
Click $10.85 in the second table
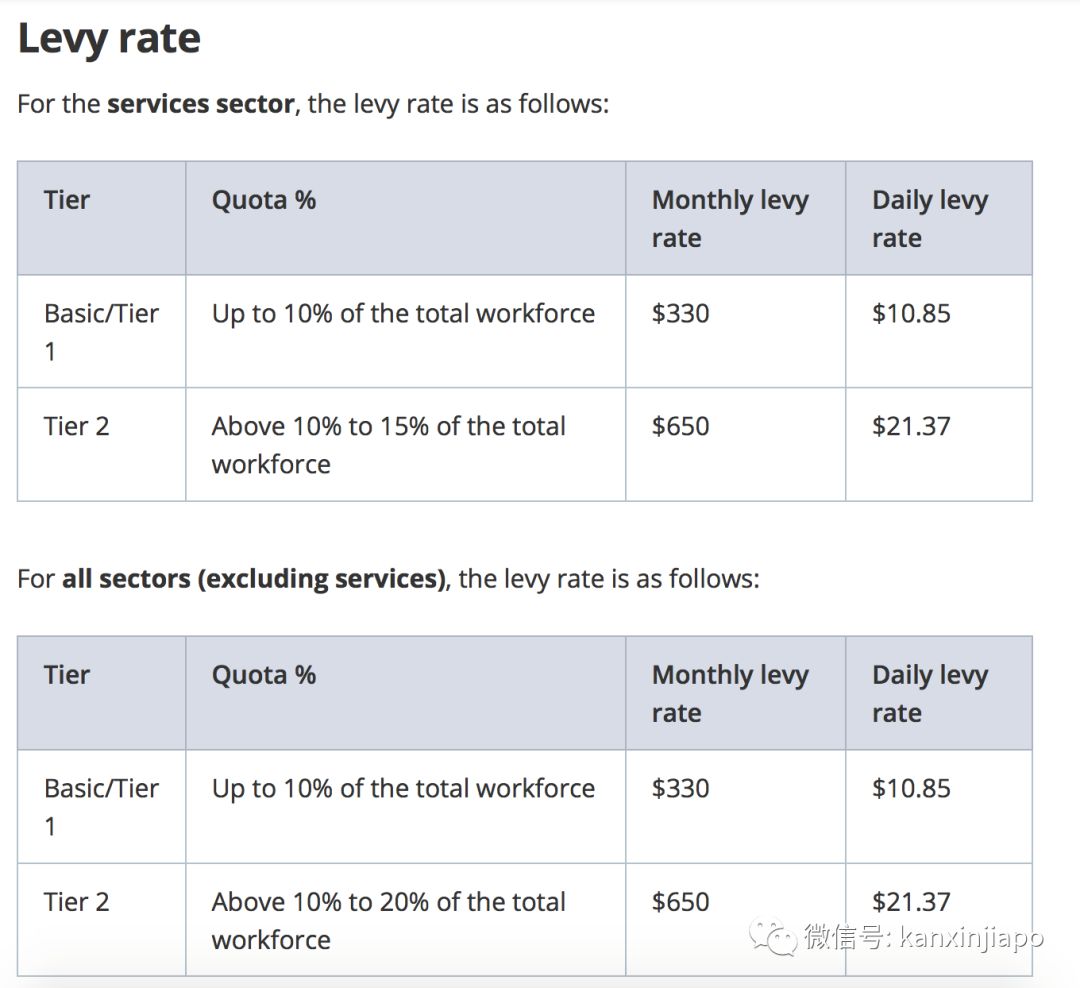911,788
